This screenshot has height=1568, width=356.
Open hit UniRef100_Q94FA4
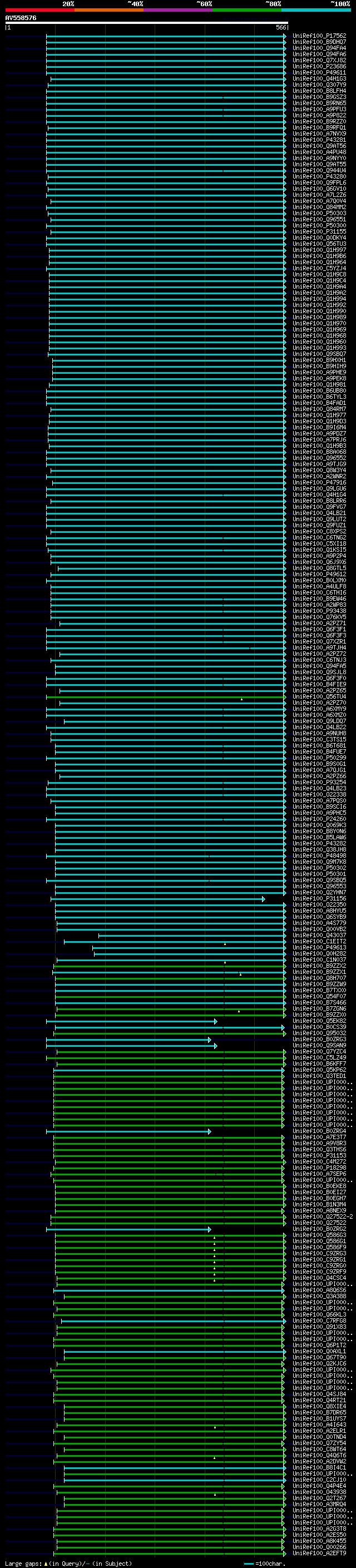tap(319, 48)
